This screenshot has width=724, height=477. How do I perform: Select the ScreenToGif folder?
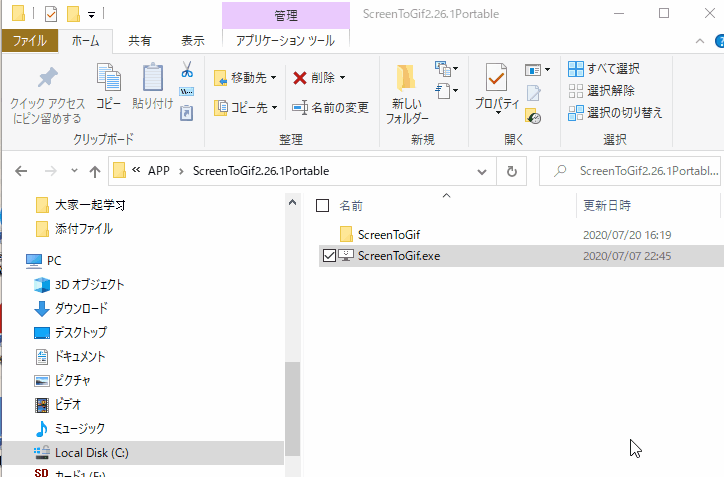389,235
